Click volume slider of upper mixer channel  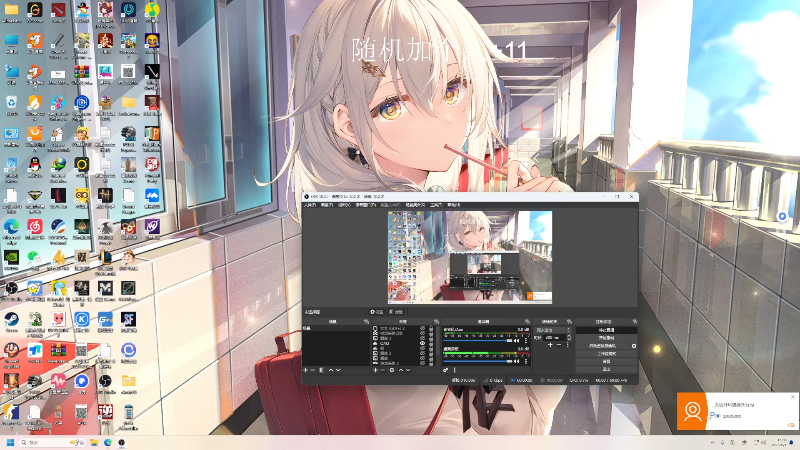click(478, 340)
